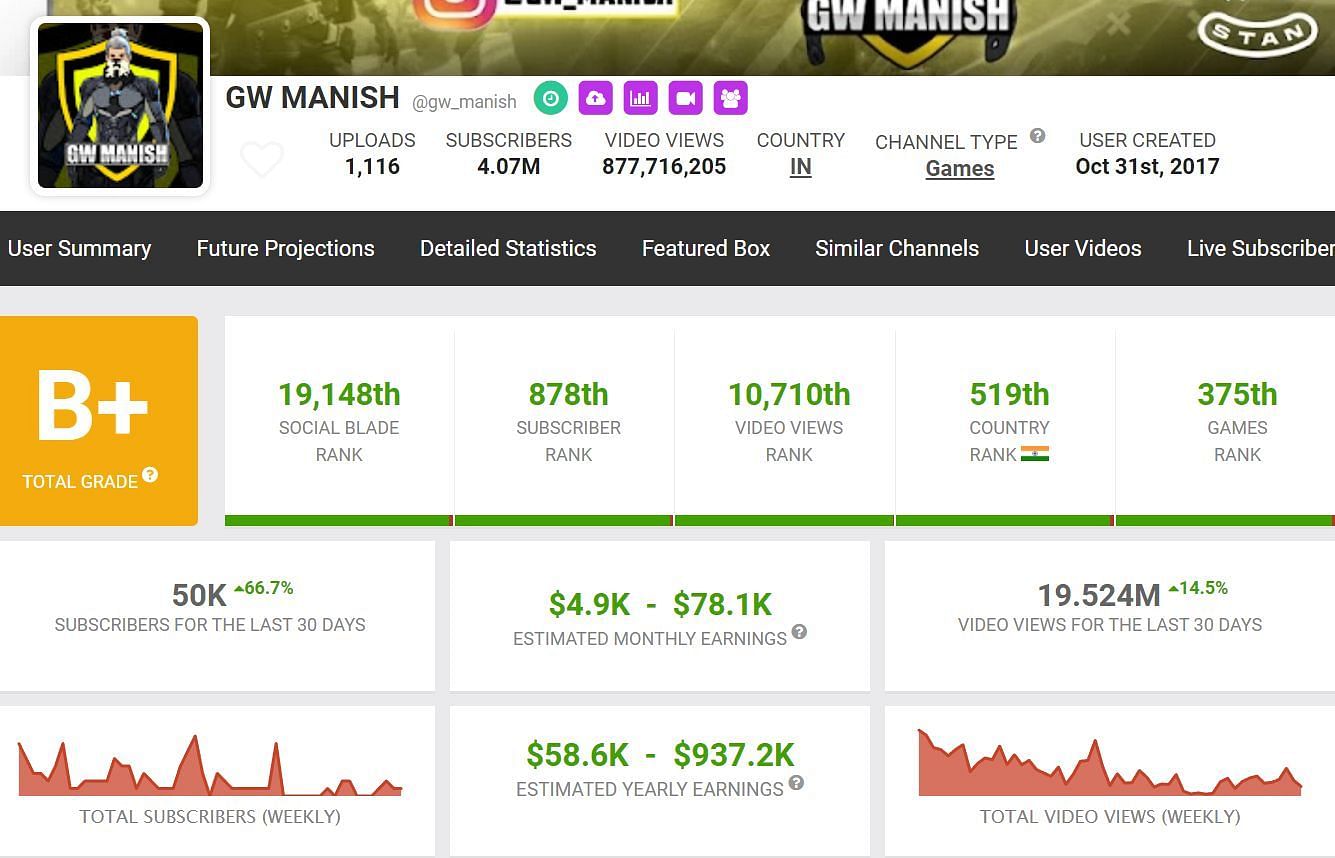Click the purple video camera icon
Viewport: 1335px width, 858px height.
[x=686, y=98]
